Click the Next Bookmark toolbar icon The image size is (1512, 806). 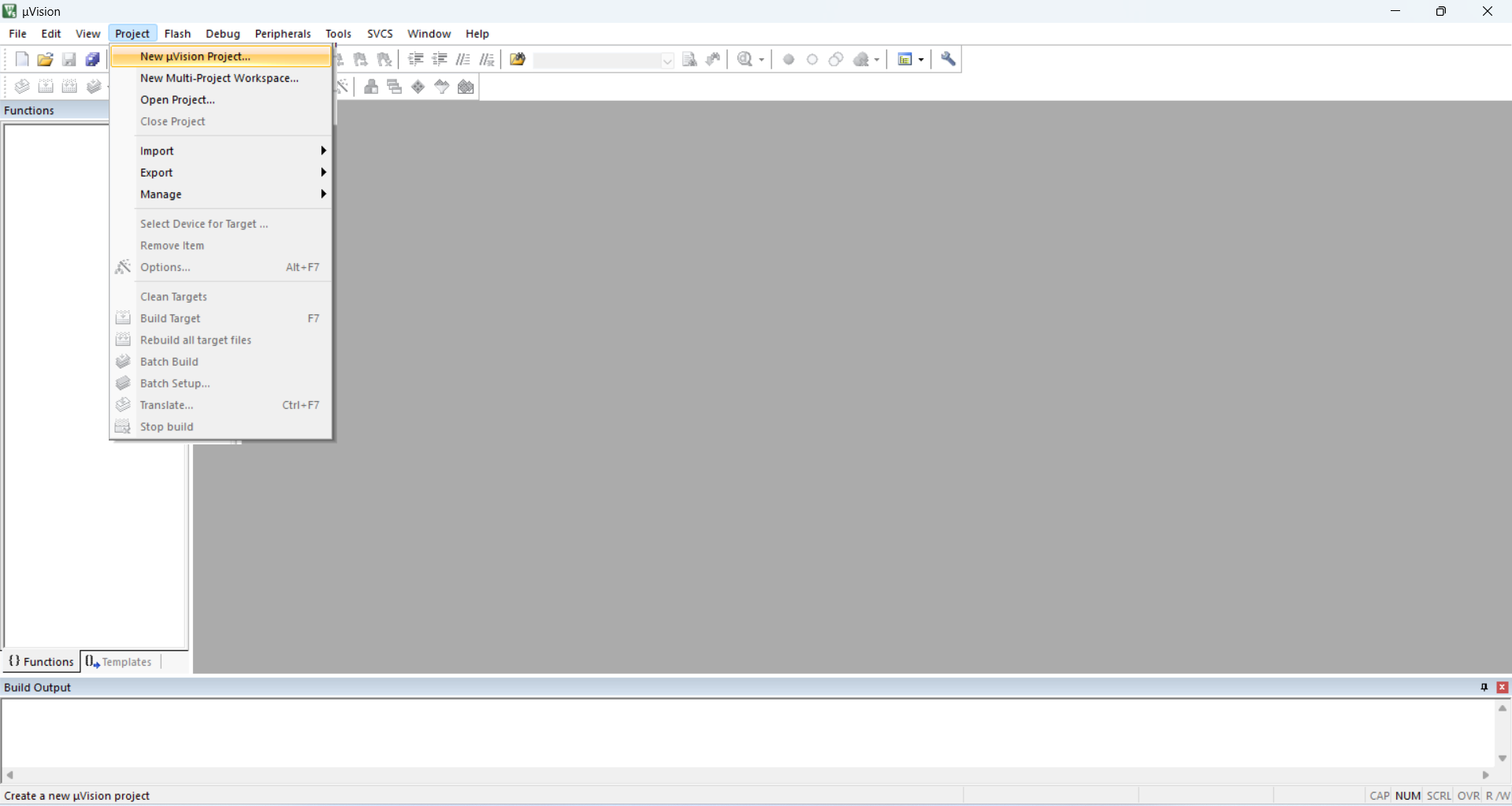[x=361, y=59]
